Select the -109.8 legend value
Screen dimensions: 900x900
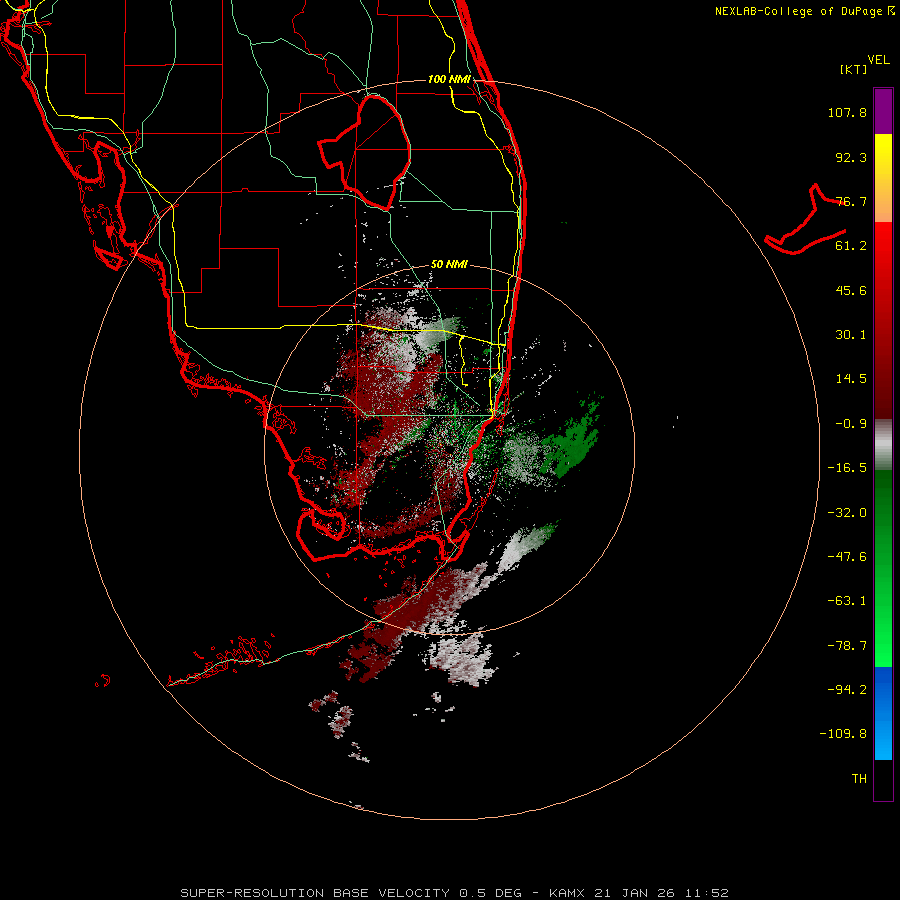click(x=843, y=734)
